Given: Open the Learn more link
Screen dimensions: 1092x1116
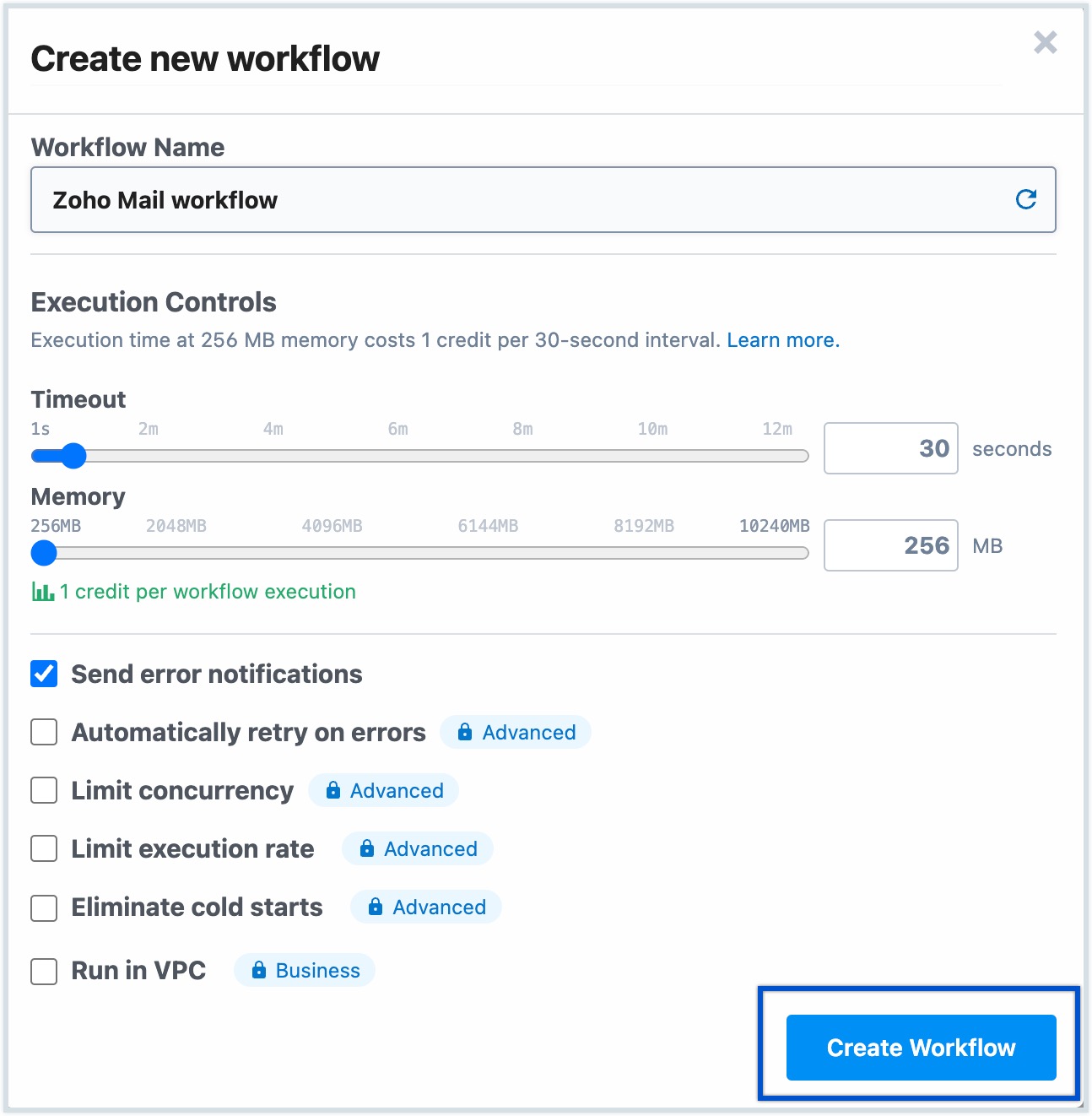Looking at the screenshot, I should (x=783, y=340).
